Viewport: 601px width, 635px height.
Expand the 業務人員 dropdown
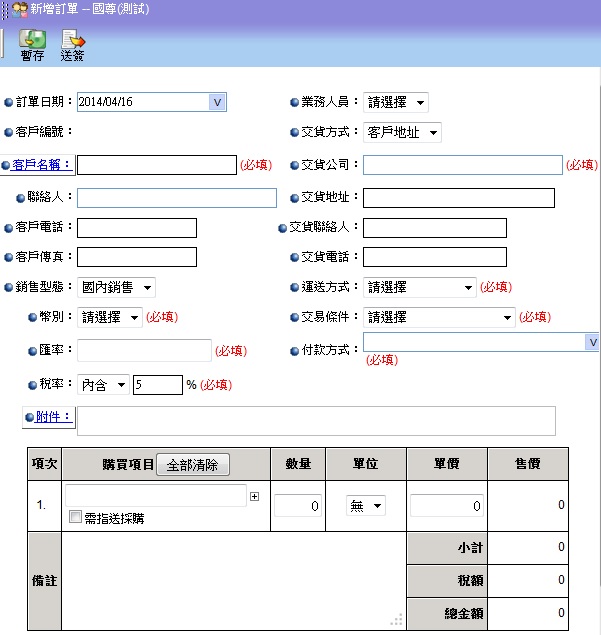click(396, 102)
